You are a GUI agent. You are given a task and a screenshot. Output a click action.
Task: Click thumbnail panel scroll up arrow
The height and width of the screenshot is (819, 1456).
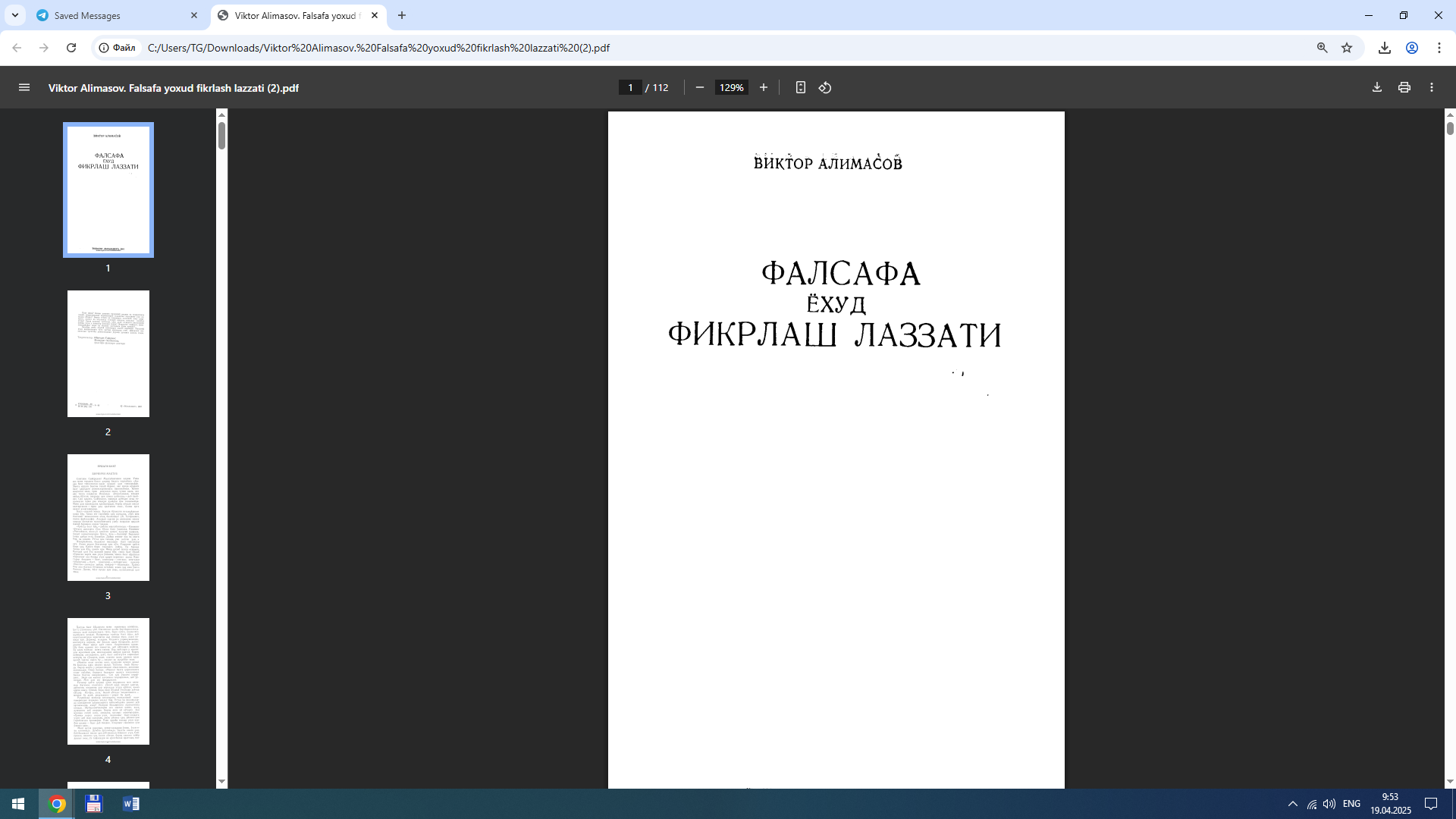coord(222,115)
